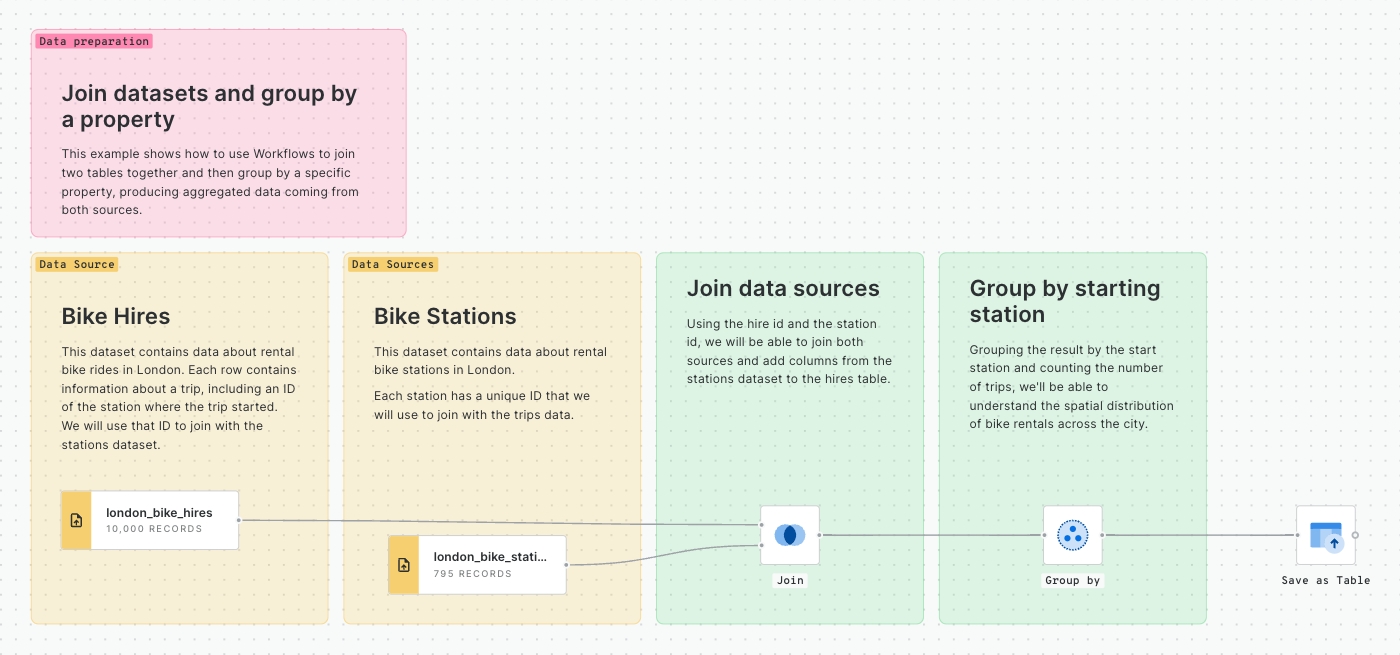Click the 'Group by starting station' heading
The image size is (1400, 655).
click(1064, 301)
